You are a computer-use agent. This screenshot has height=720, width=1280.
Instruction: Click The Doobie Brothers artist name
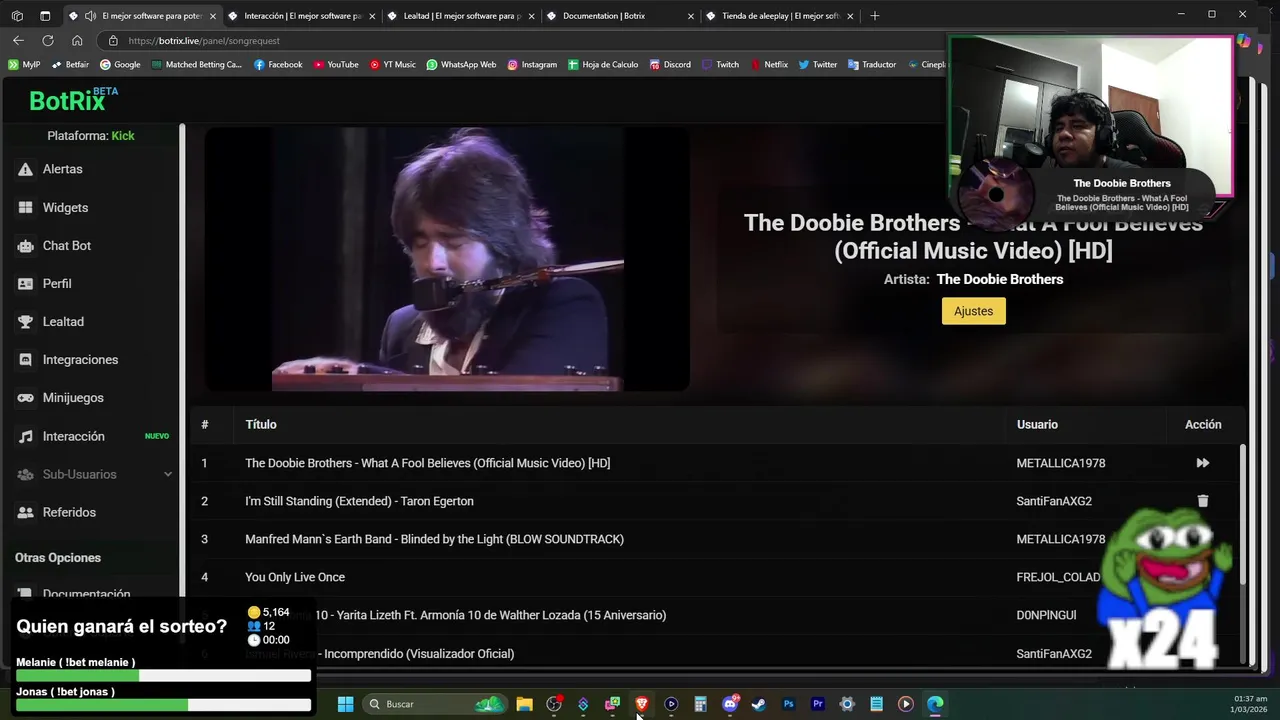(x=1000, y=279)
